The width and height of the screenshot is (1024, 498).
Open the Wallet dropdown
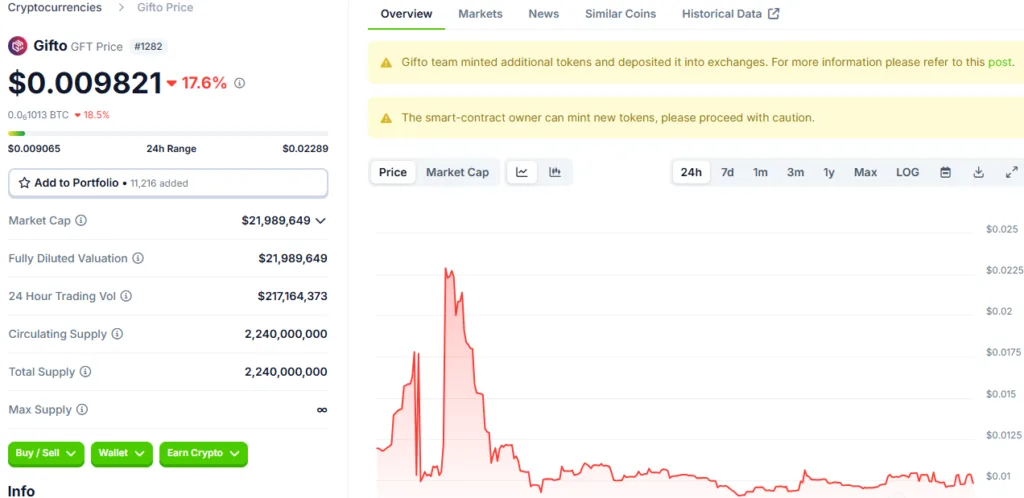point(121,453)
